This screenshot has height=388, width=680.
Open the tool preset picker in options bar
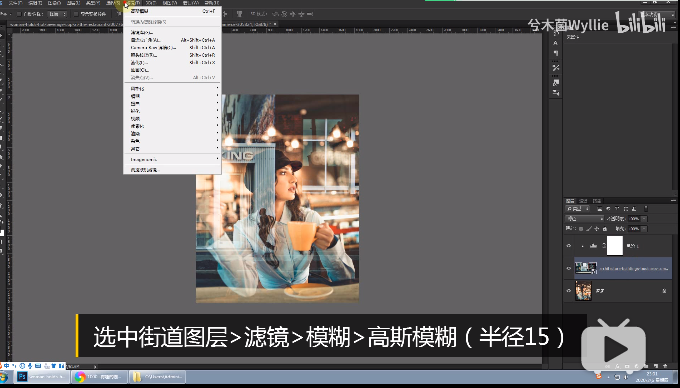click(6, 14)
